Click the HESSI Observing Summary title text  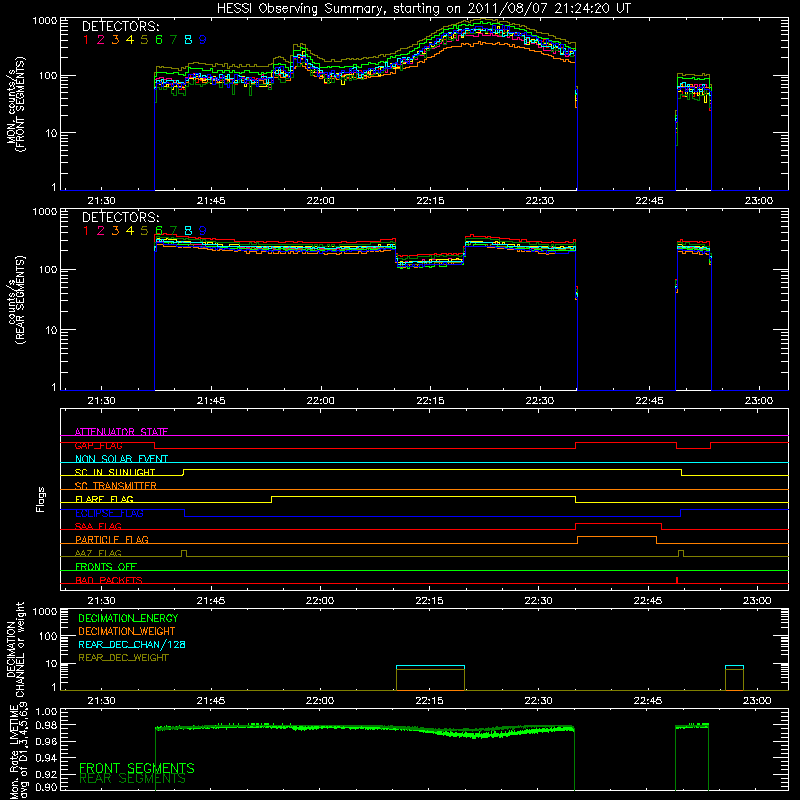click(x=424, y=9)
